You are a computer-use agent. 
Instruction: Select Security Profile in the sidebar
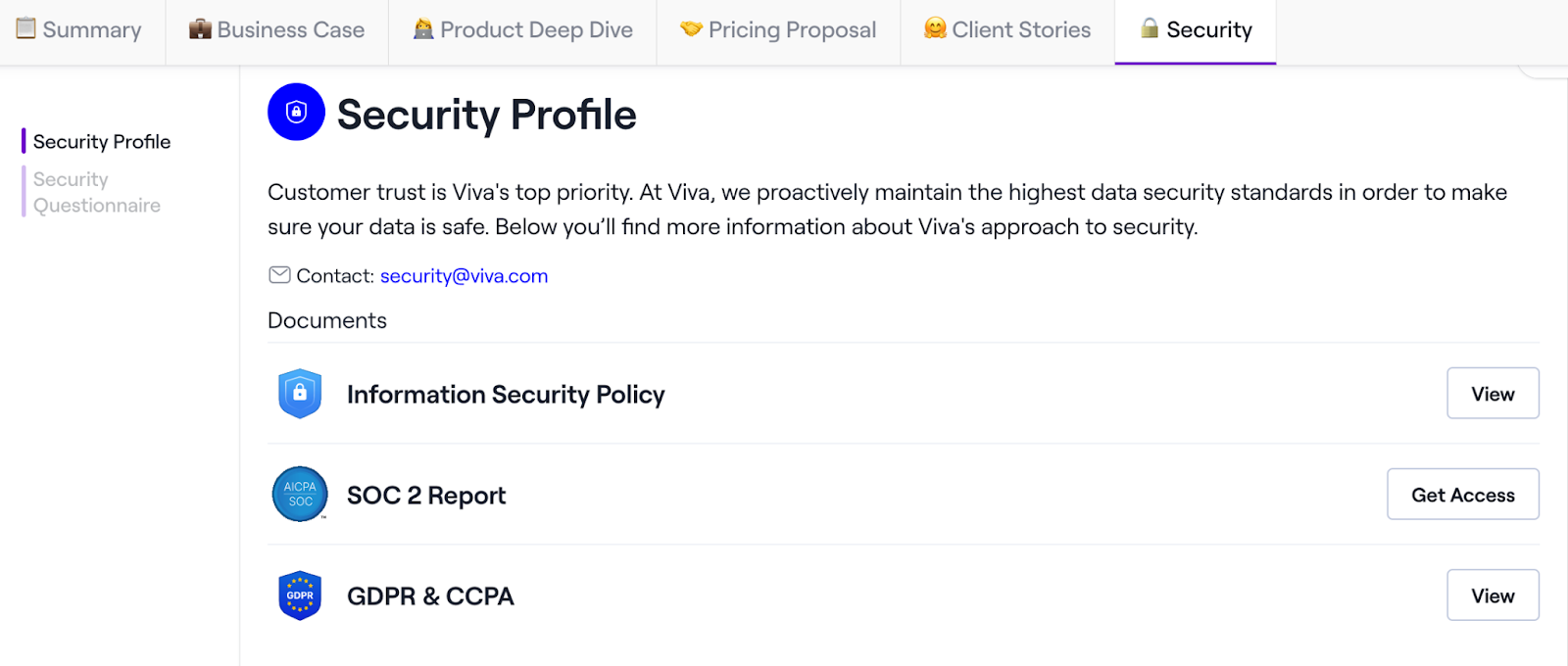tap(102, 142)
